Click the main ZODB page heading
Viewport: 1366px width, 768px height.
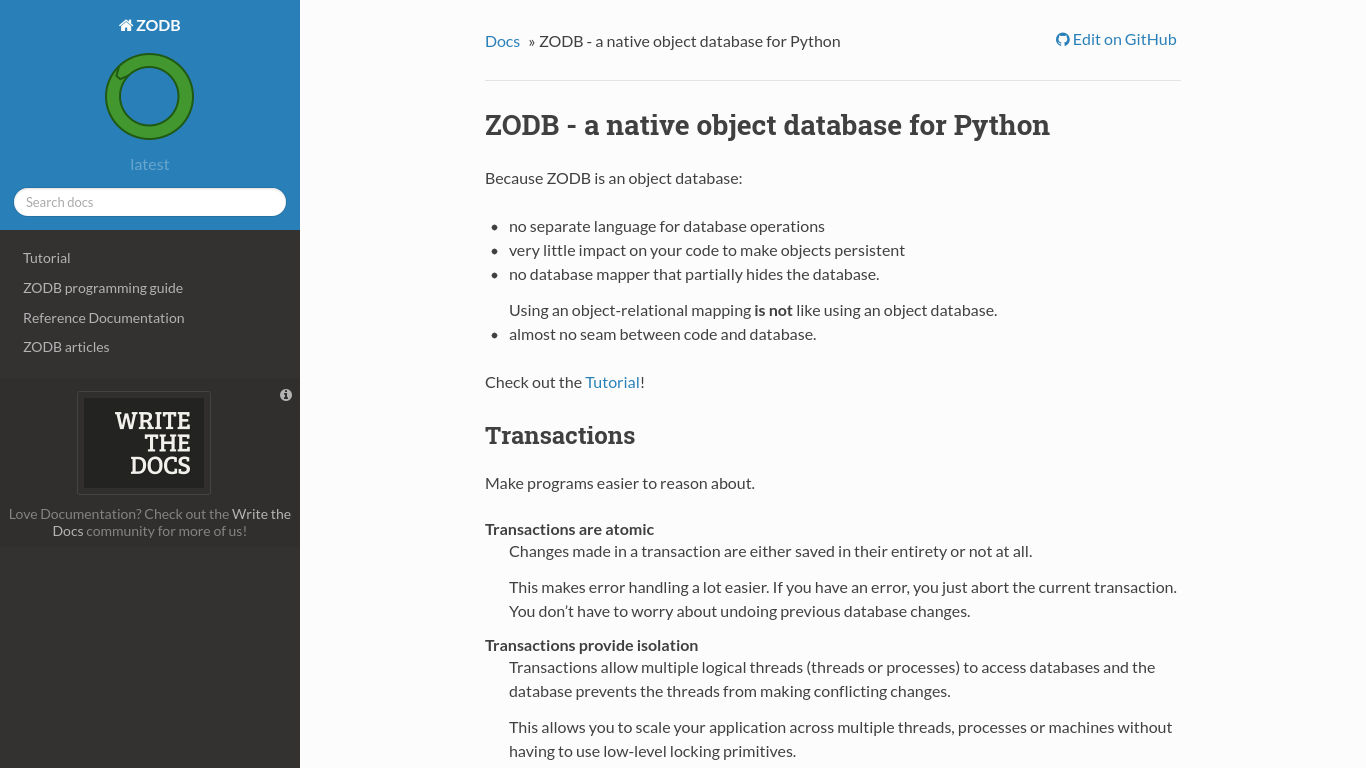click(767, 125)
